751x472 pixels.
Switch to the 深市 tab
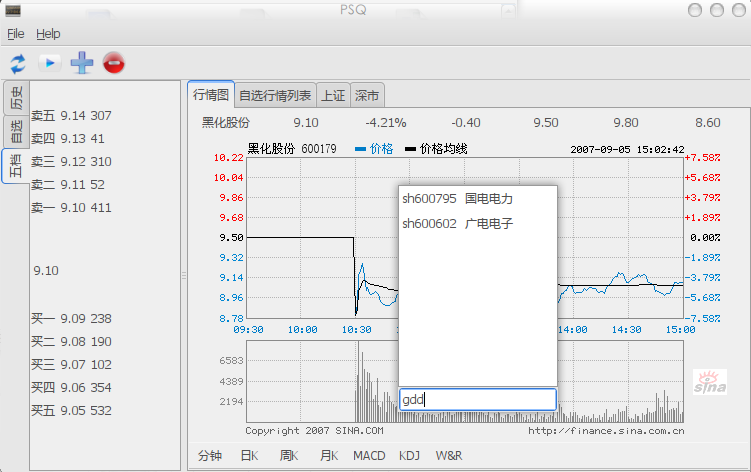click(367, 95)
